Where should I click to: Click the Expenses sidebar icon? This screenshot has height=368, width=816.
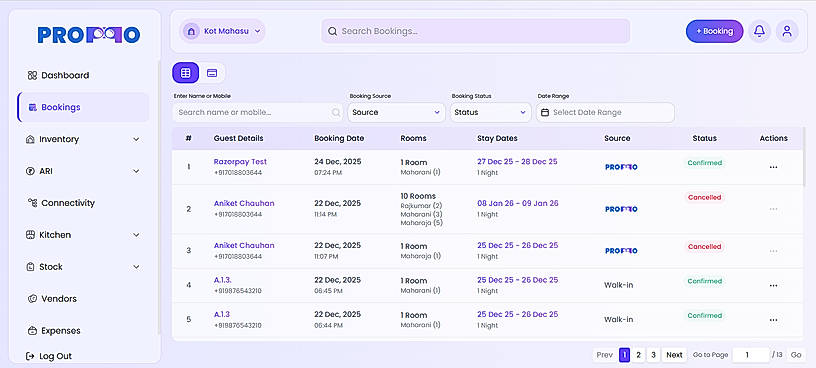click(x=32, y=331)
